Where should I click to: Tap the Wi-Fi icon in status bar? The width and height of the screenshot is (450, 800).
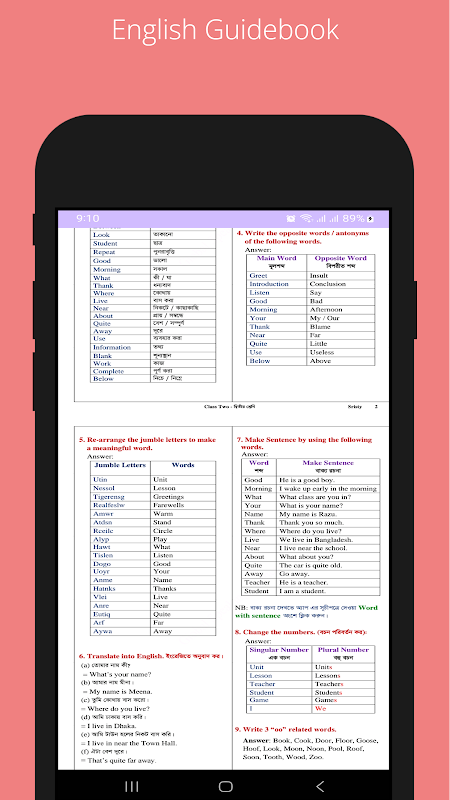click(x=306, y=218)
